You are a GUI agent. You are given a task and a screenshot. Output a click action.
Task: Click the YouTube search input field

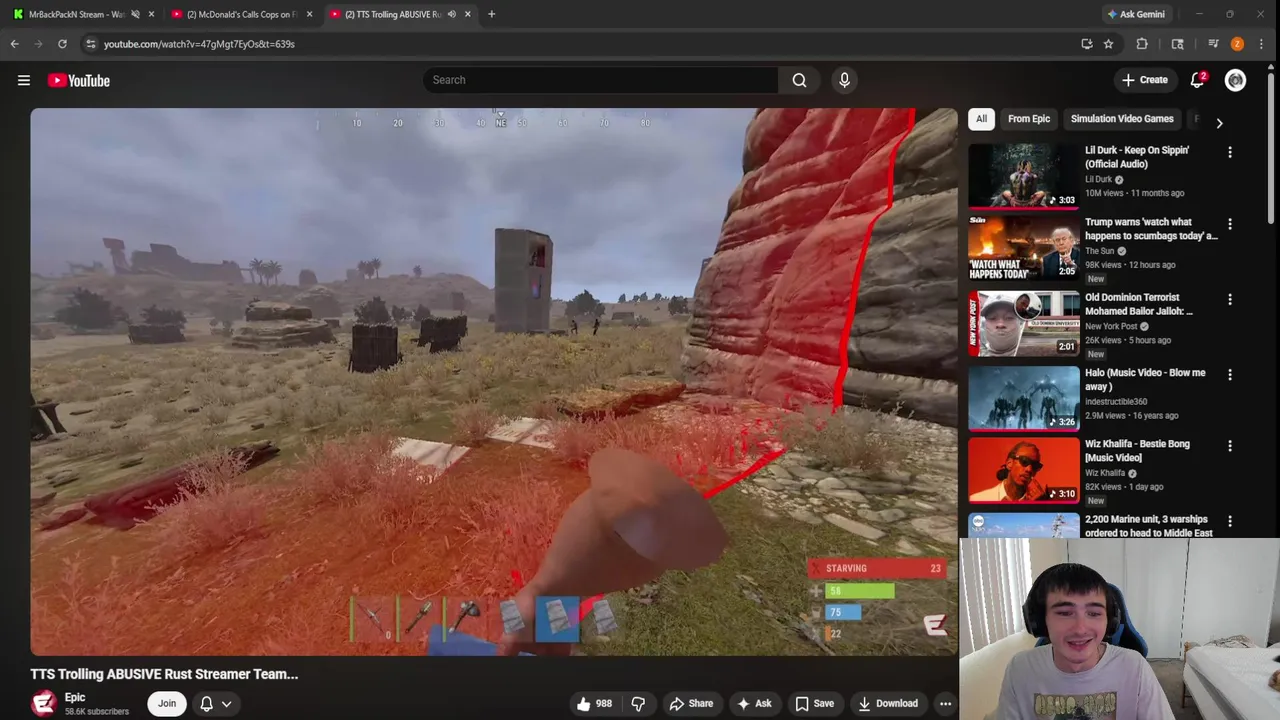(x=600, y=80)
